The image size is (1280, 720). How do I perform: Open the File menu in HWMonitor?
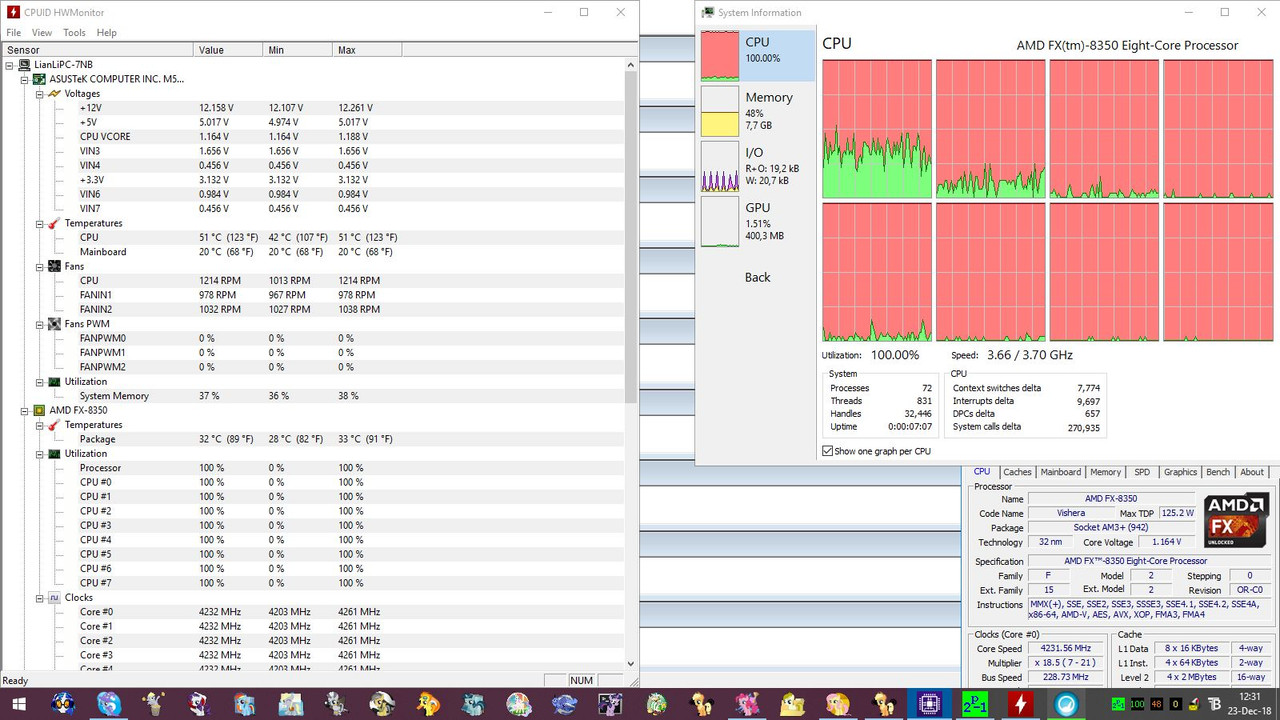click(14, 32)
